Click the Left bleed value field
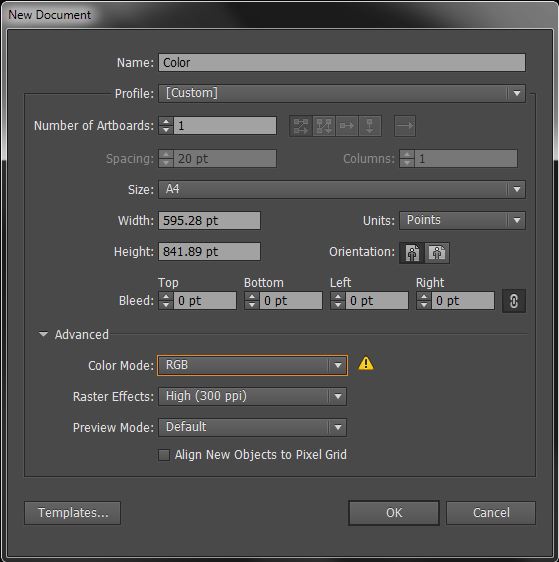The image size is (559, 562). click(377, 301)
